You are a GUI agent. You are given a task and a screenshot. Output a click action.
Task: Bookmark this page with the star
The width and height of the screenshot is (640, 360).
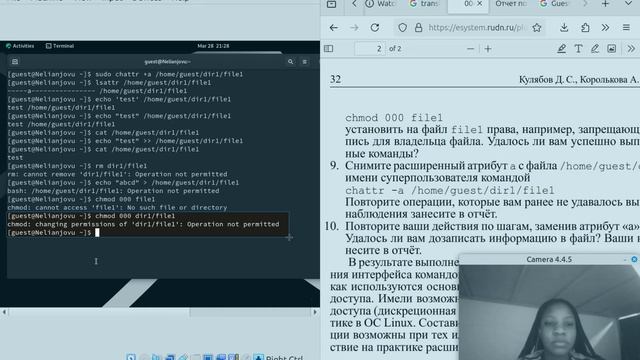coord(537,28)
